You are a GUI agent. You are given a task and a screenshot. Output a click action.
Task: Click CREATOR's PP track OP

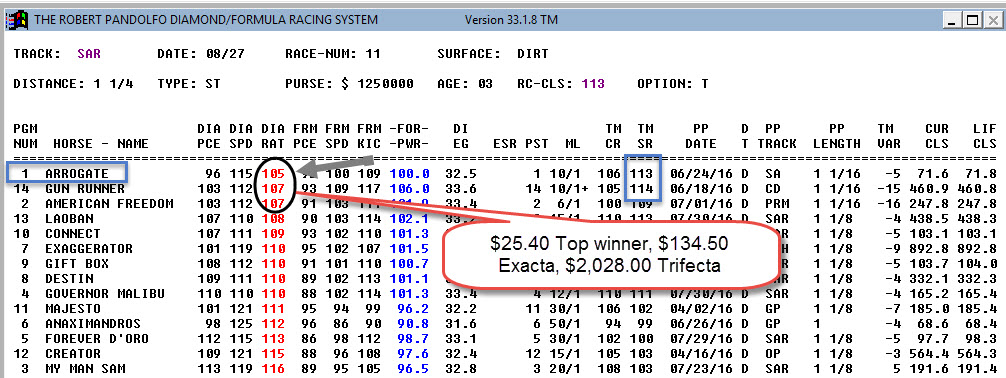tap(773, 354)
